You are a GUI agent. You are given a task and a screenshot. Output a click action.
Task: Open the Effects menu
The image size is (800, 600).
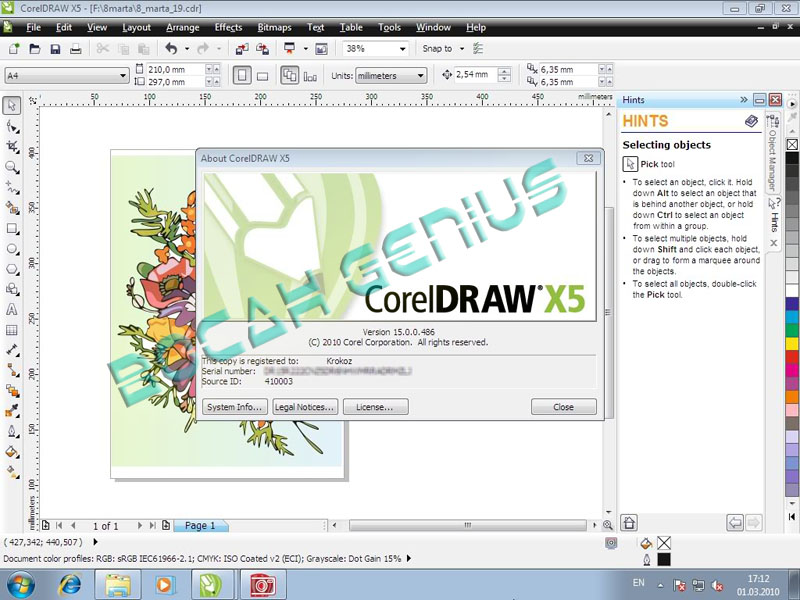coord(228,27)
